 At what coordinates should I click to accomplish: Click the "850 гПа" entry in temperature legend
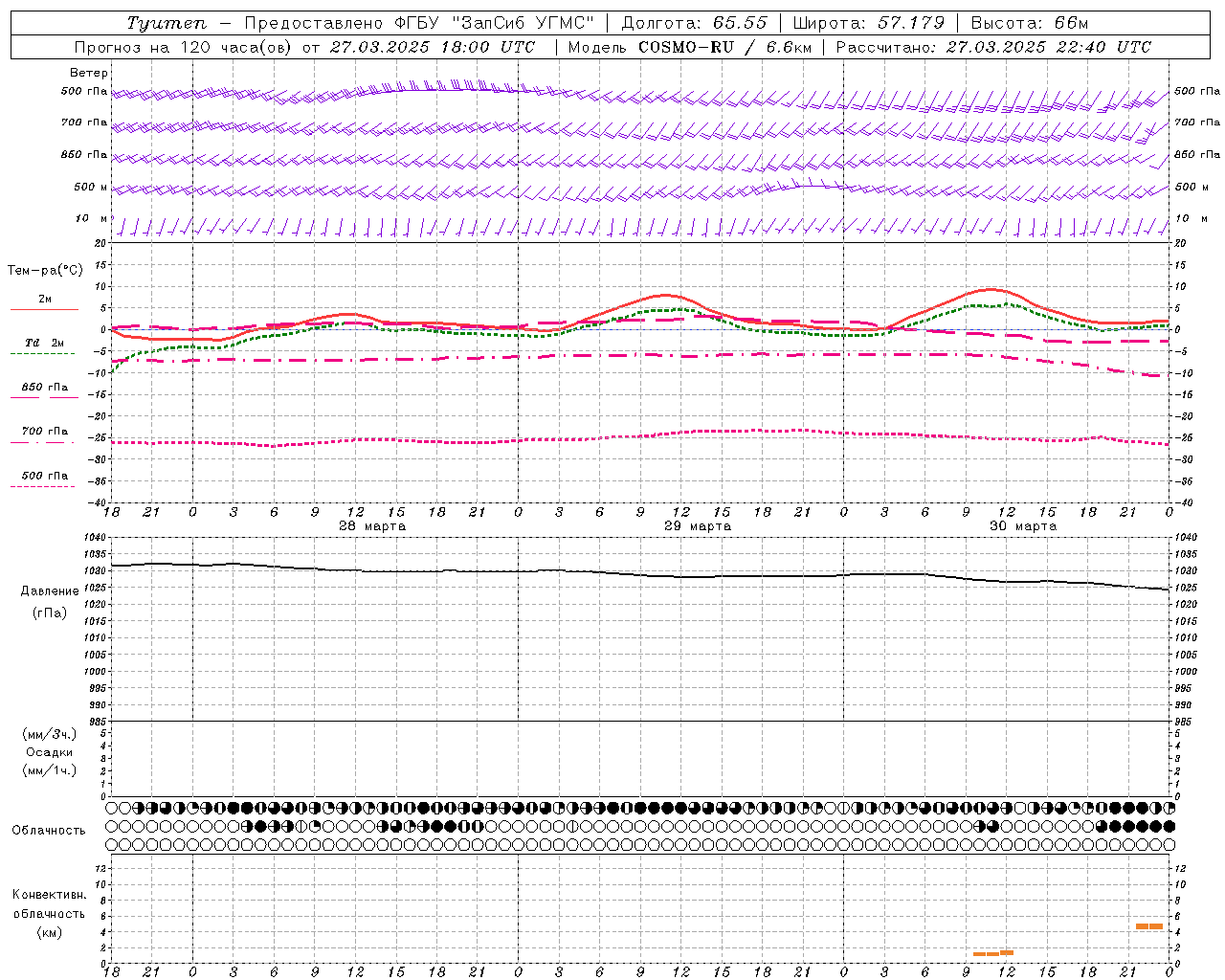[x=44, y=388]
